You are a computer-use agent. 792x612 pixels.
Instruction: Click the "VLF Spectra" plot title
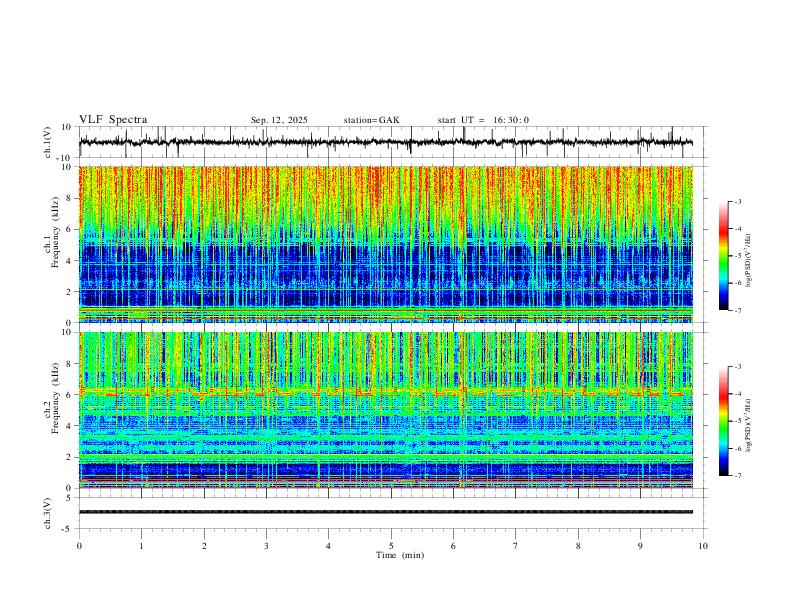click(x=113, y=120)
